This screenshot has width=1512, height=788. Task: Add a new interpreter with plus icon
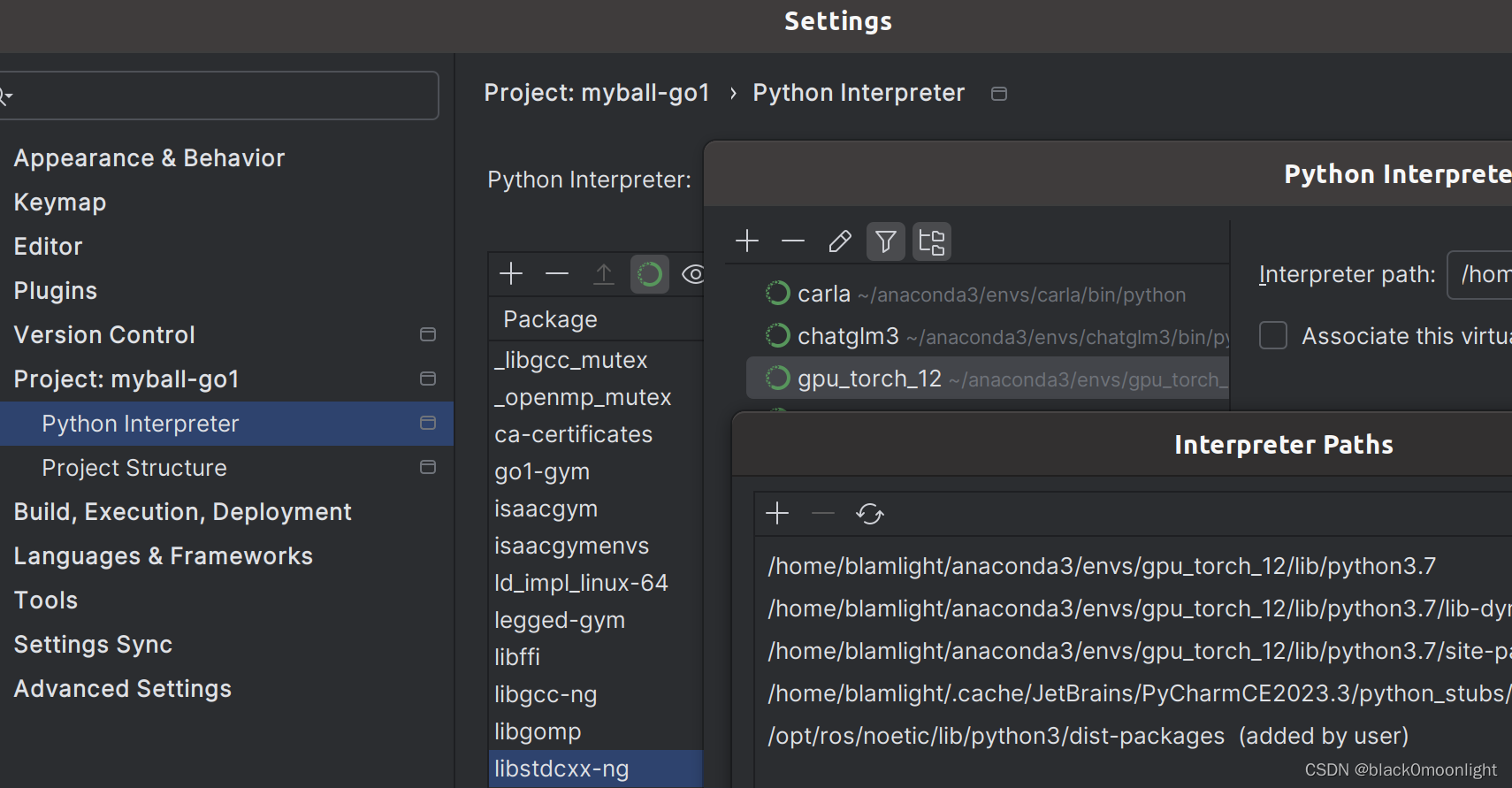click(747, 241)
